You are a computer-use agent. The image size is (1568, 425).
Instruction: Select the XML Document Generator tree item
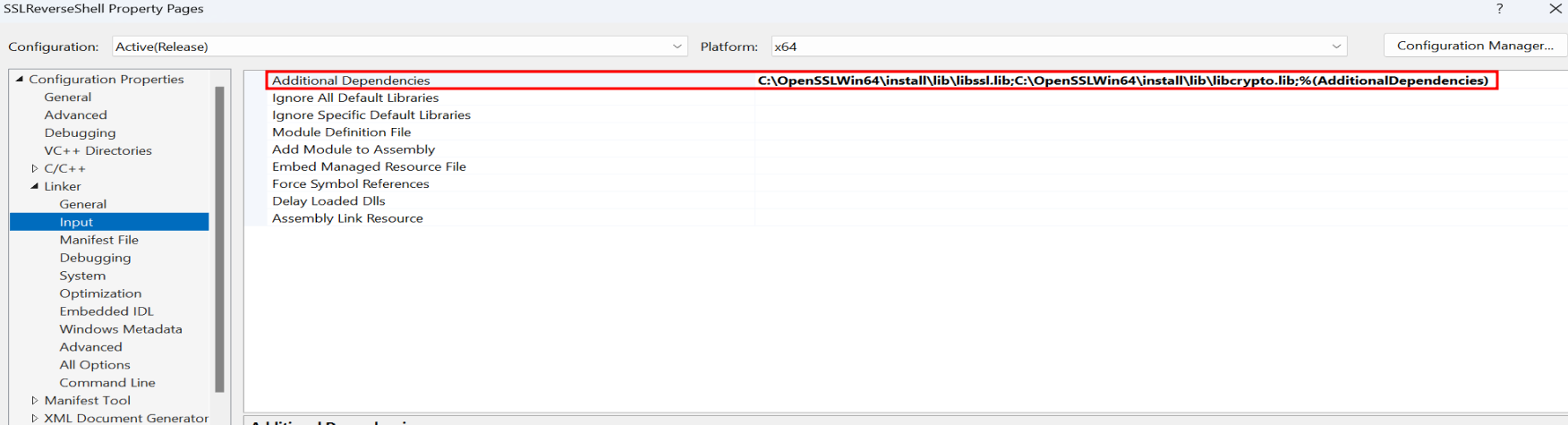[126, 418]
